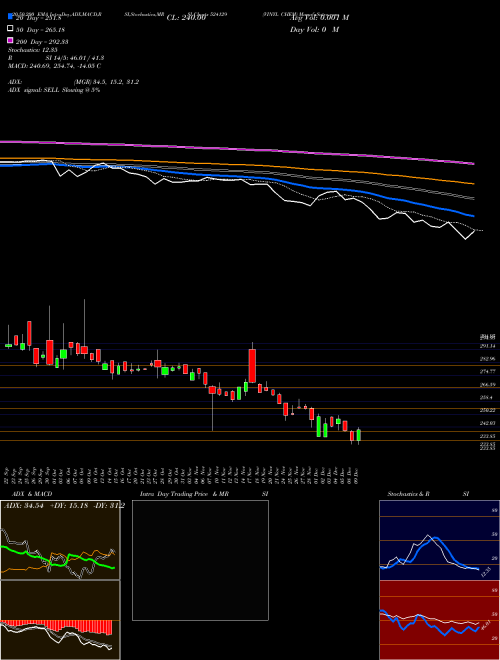
Task: Click the 291.14 price axis label
Action: coord(487,346)
